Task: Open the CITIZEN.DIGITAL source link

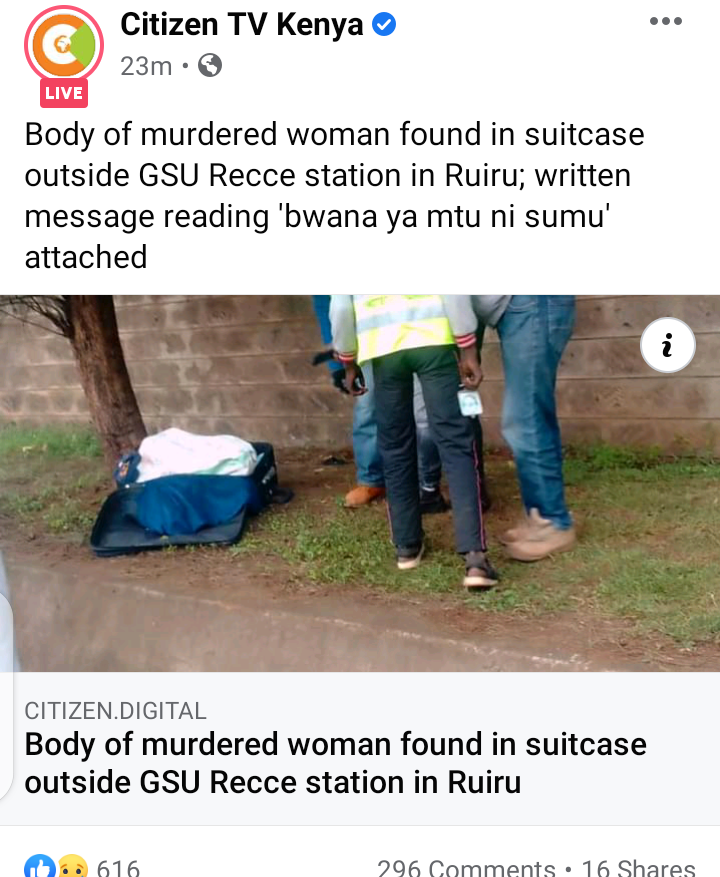Action: click(x=115, y=711)
